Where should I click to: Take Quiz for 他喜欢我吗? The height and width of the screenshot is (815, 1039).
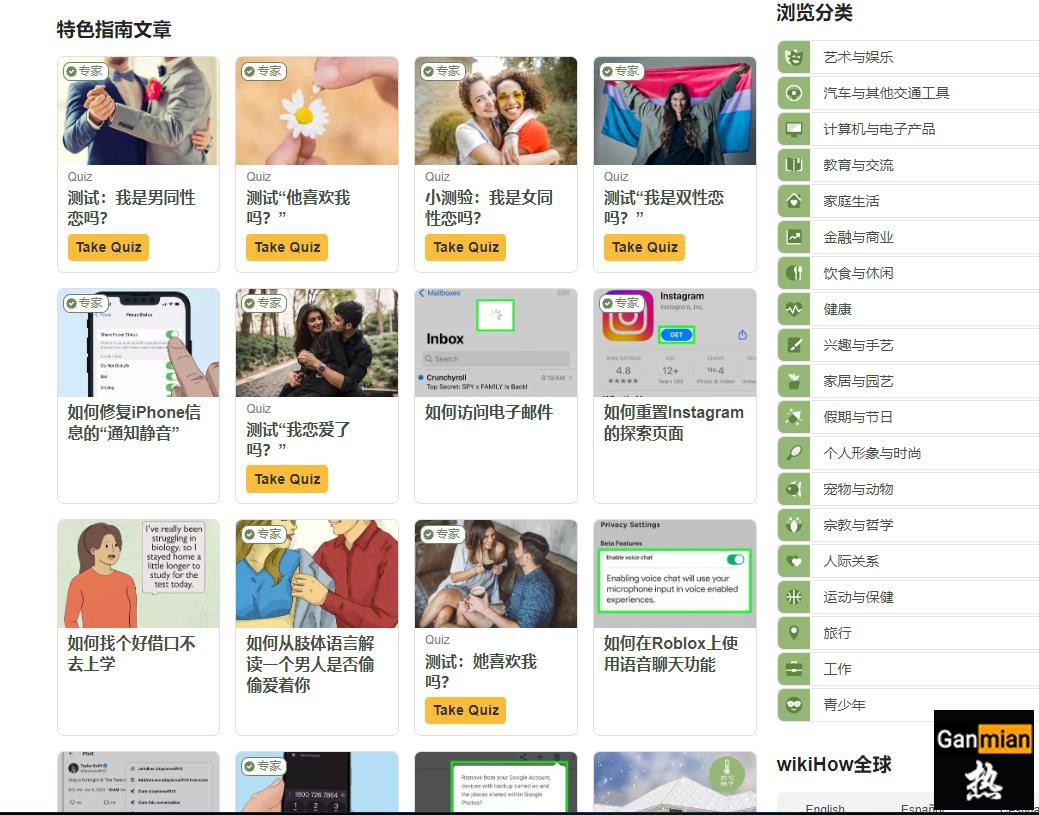tap(287, 247)
